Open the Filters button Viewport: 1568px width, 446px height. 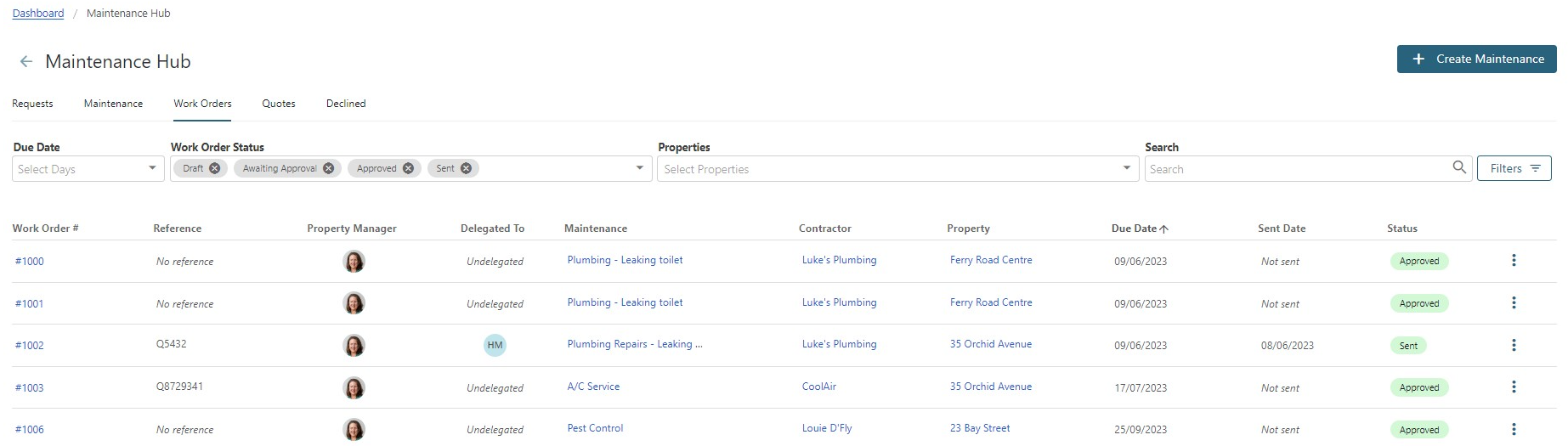1514,168
